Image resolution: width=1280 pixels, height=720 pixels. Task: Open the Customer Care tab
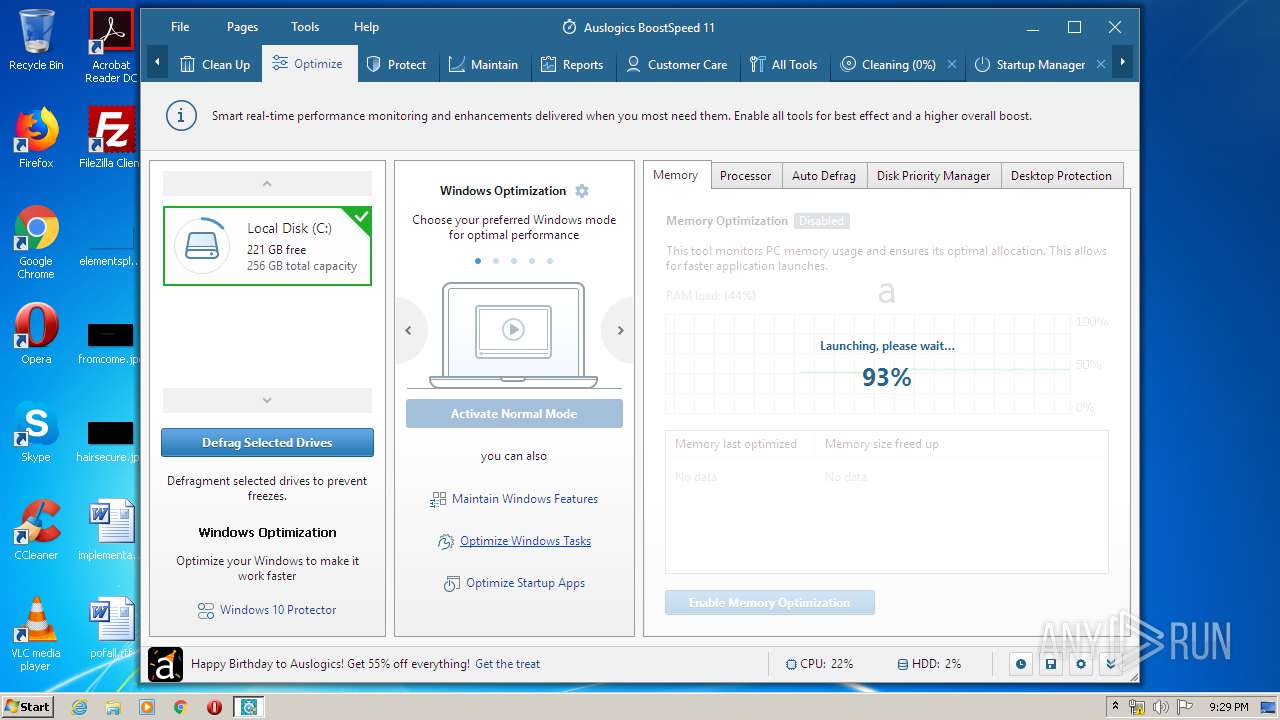pyautogui.click(x=677, y=64)
